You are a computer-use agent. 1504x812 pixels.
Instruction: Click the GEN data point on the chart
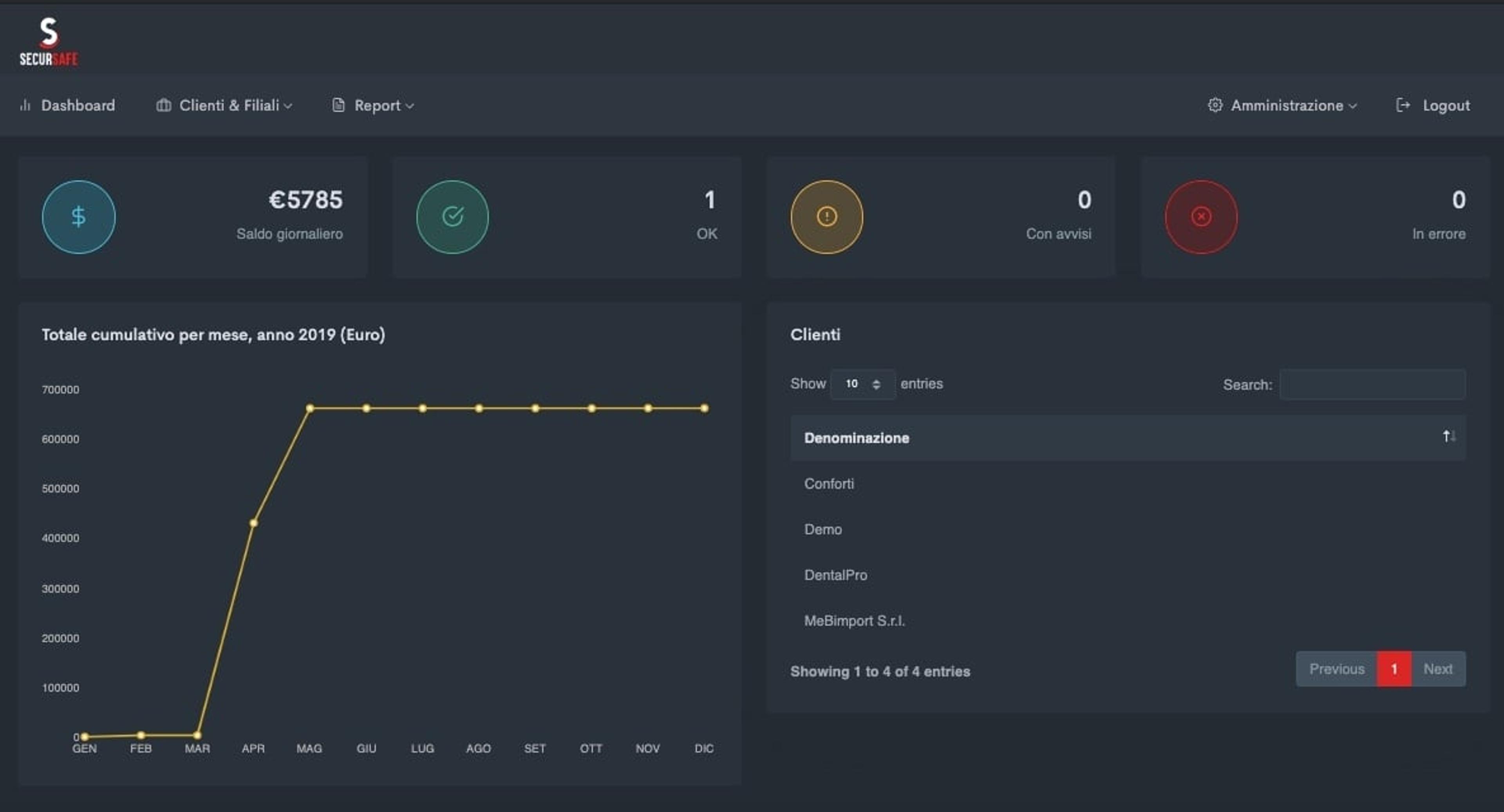[85, 737]
